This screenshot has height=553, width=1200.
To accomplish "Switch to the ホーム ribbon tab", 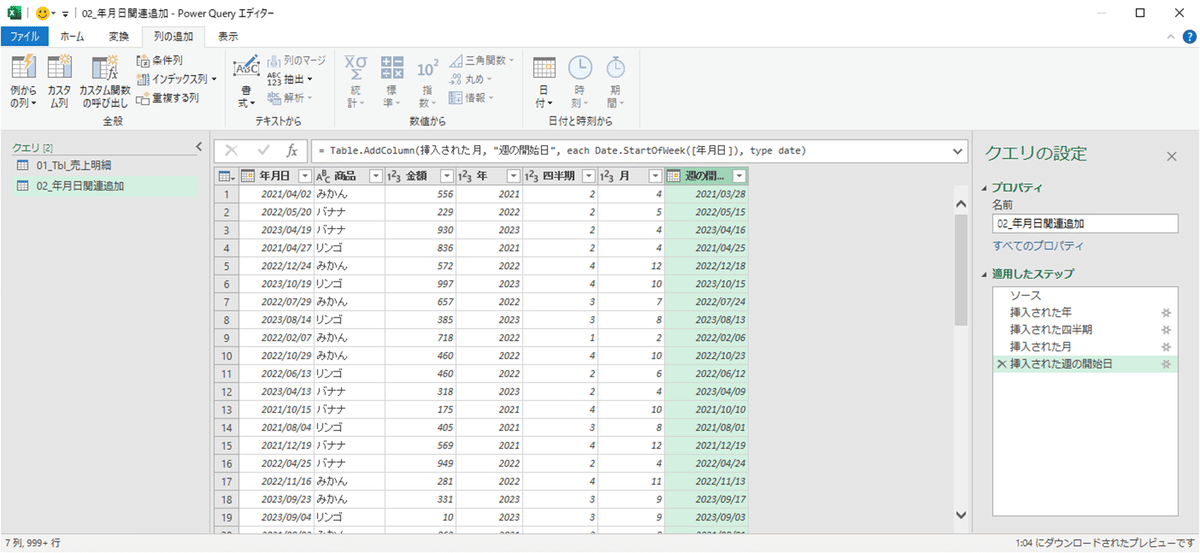I will (x=72, y=37).
